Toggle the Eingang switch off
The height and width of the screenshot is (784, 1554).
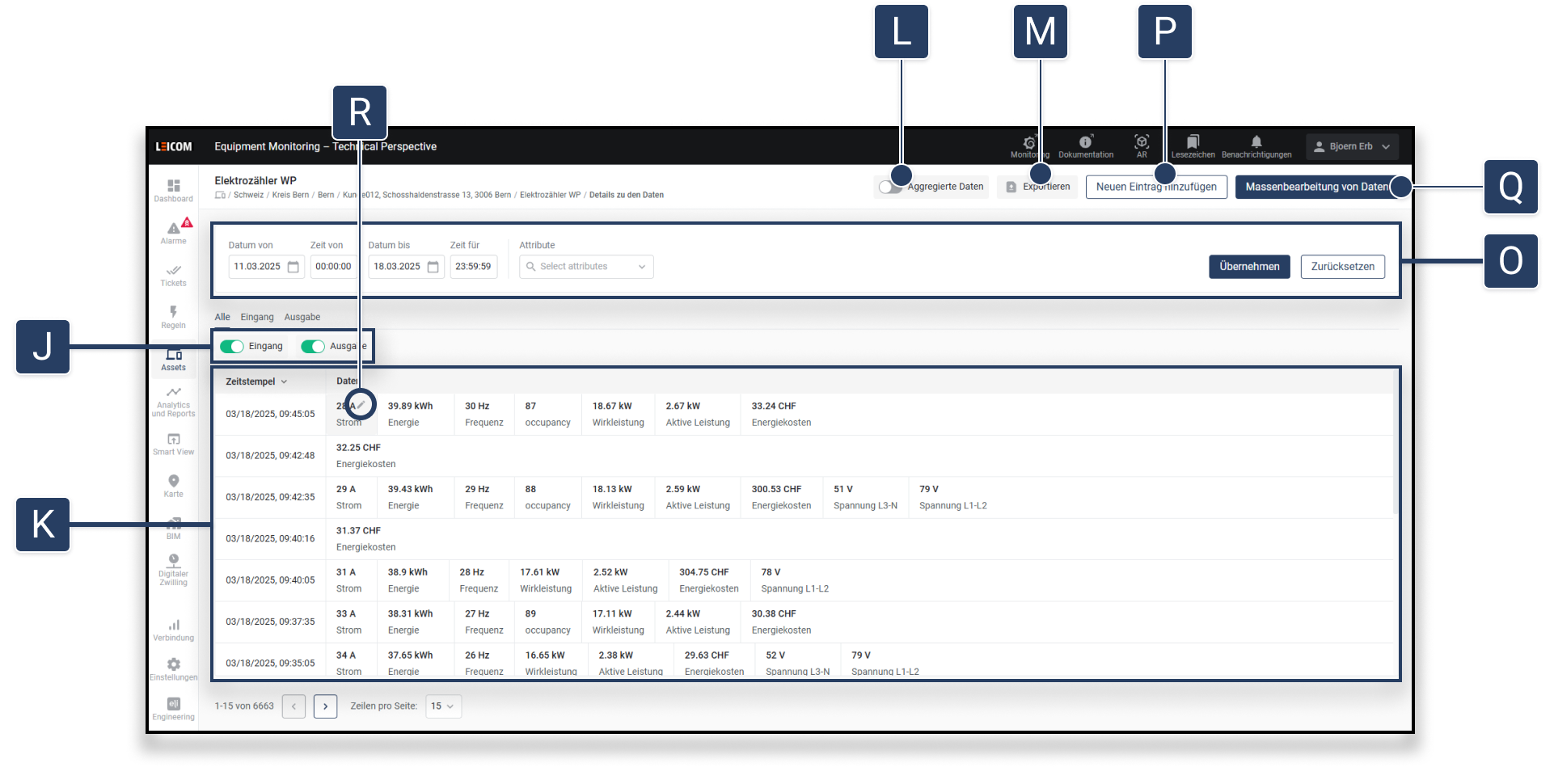tap(232, 347)
